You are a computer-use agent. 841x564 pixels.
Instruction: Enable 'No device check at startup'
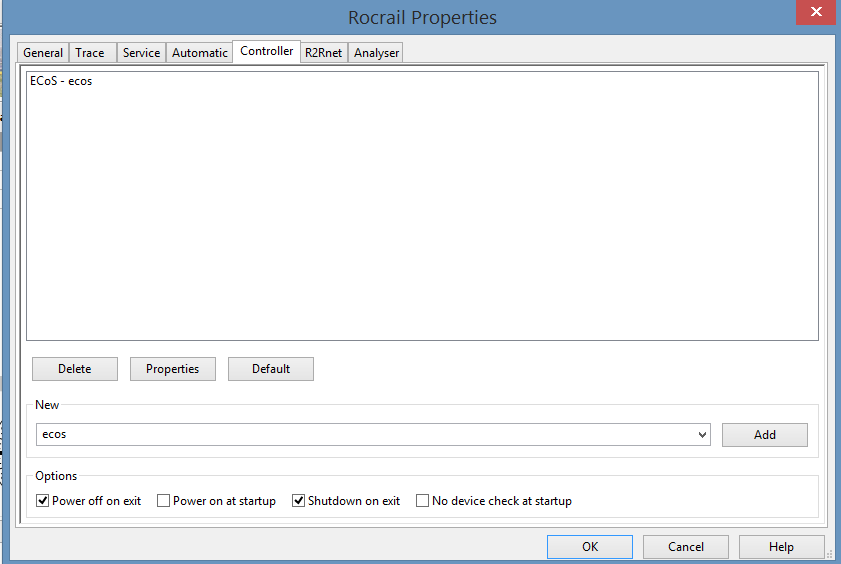[x=423, y=501]
